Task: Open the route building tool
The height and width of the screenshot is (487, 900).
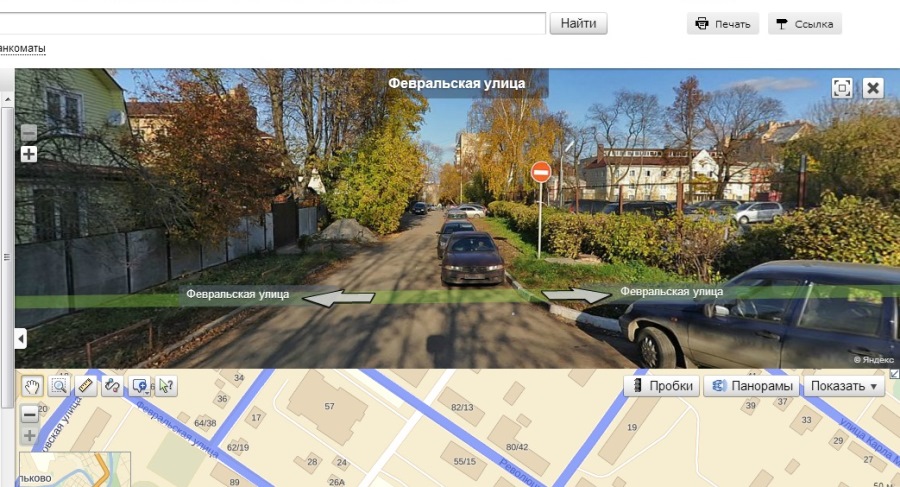Action: 112,386
